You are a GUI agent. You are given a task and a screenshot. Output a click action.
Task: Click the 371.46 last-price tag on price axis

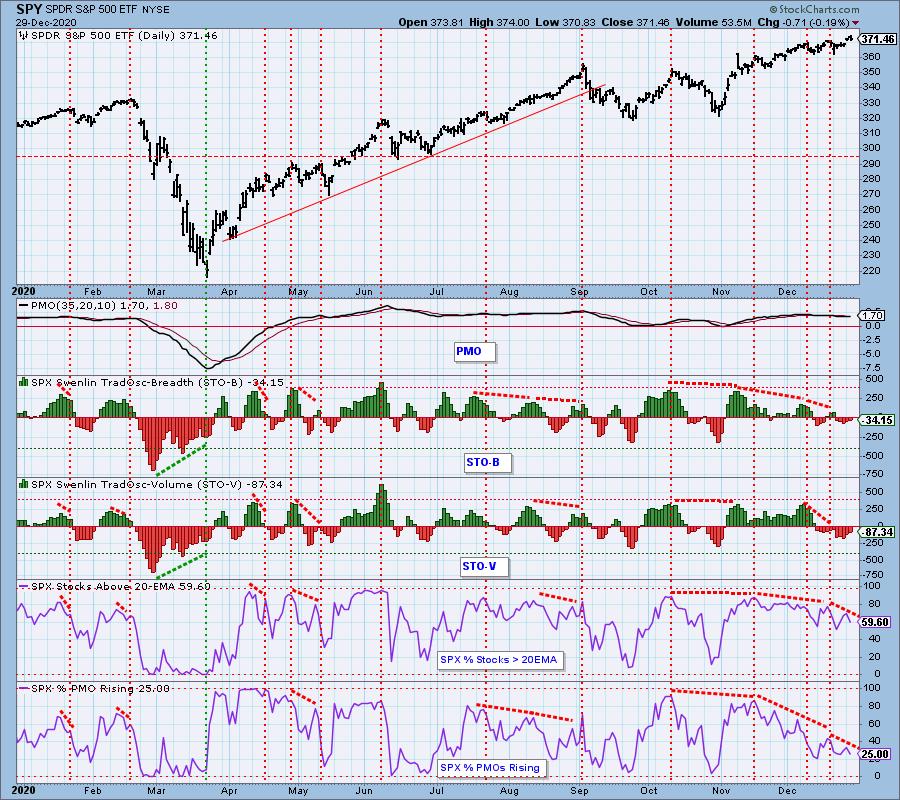coord(878,39)
